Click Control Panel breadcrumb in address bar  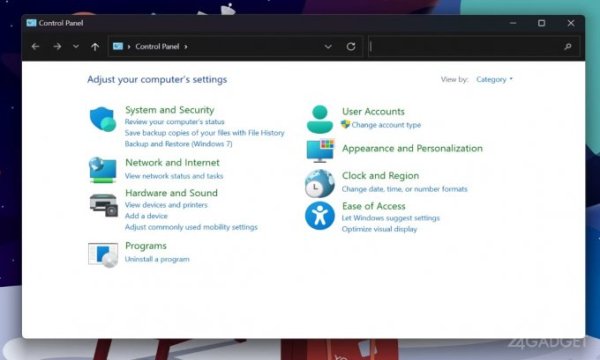click(x=157, y=46)
